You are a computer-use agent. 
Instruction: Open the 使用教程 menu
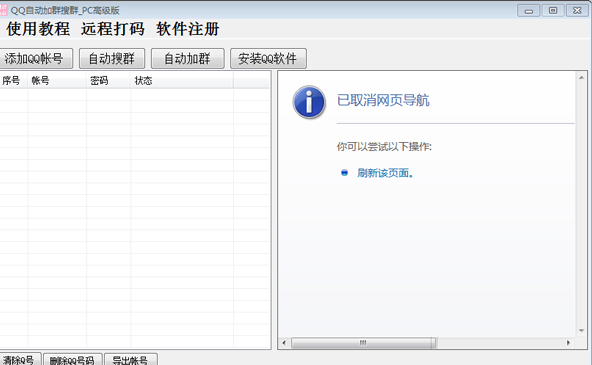(x=38, y=29)
